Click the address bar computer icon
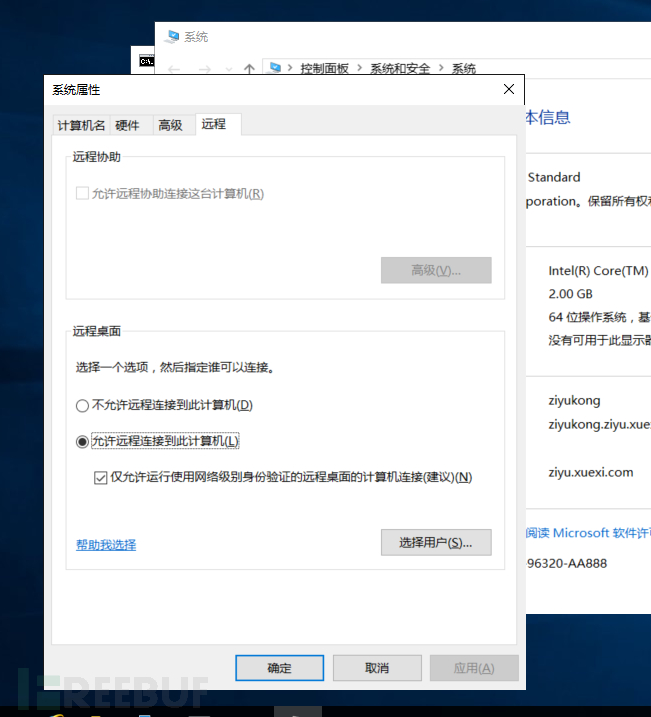Screen dimensions: 651x717 (x=275, y=68)
